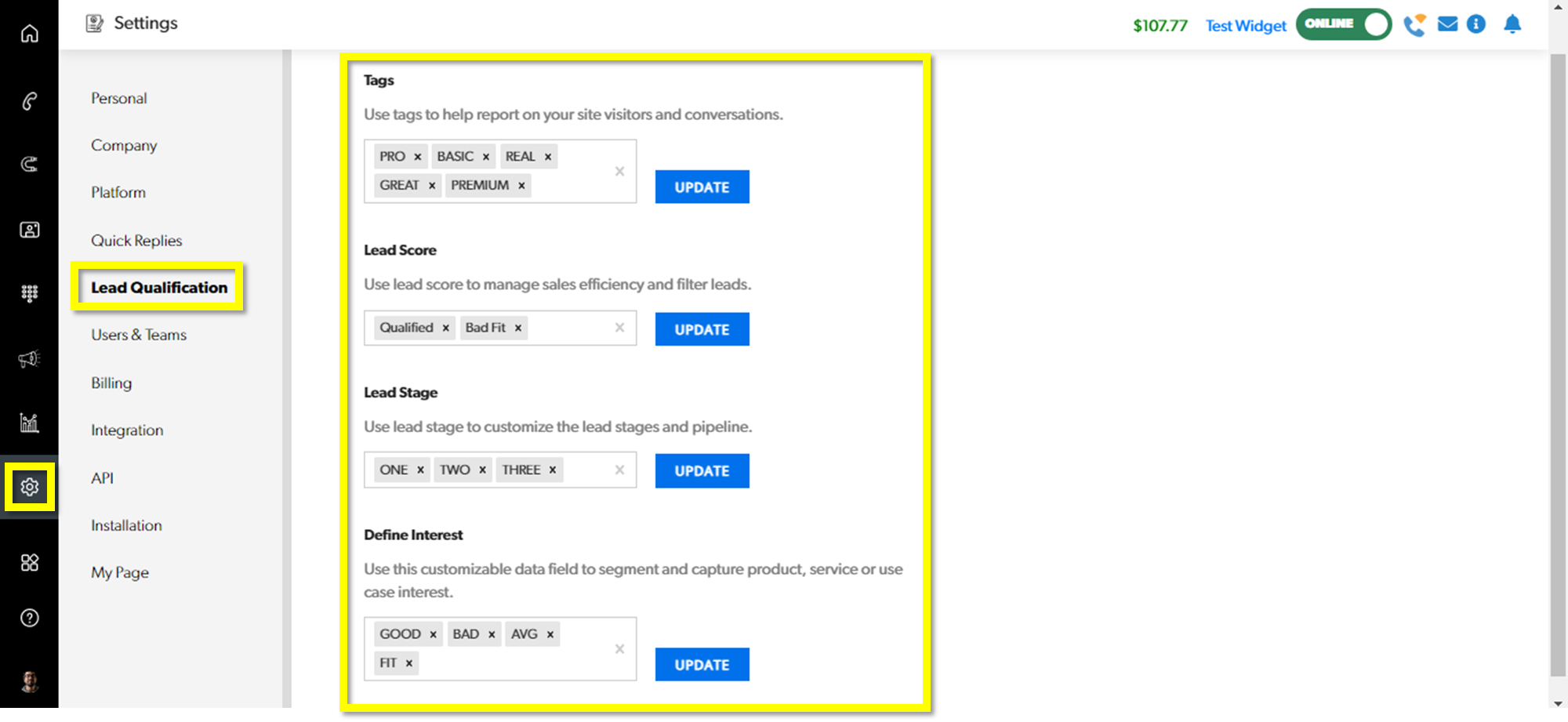Click the user avatar at sidebar bottom
This screenshot has width=1568, height=722.
(30, 681)
